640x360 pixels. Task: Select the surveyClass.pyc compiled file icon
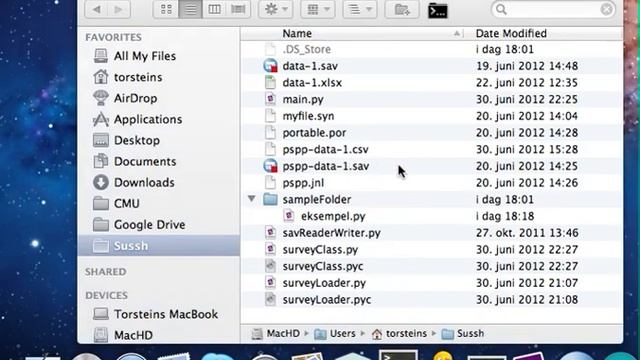click(x=270, y=266)
